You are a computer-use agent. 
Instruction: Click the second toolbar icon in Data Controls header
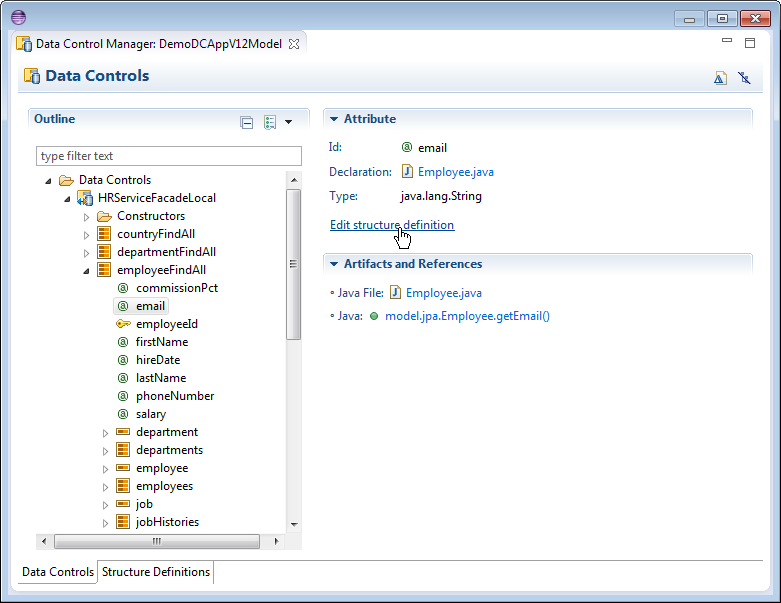pos(745,78)
